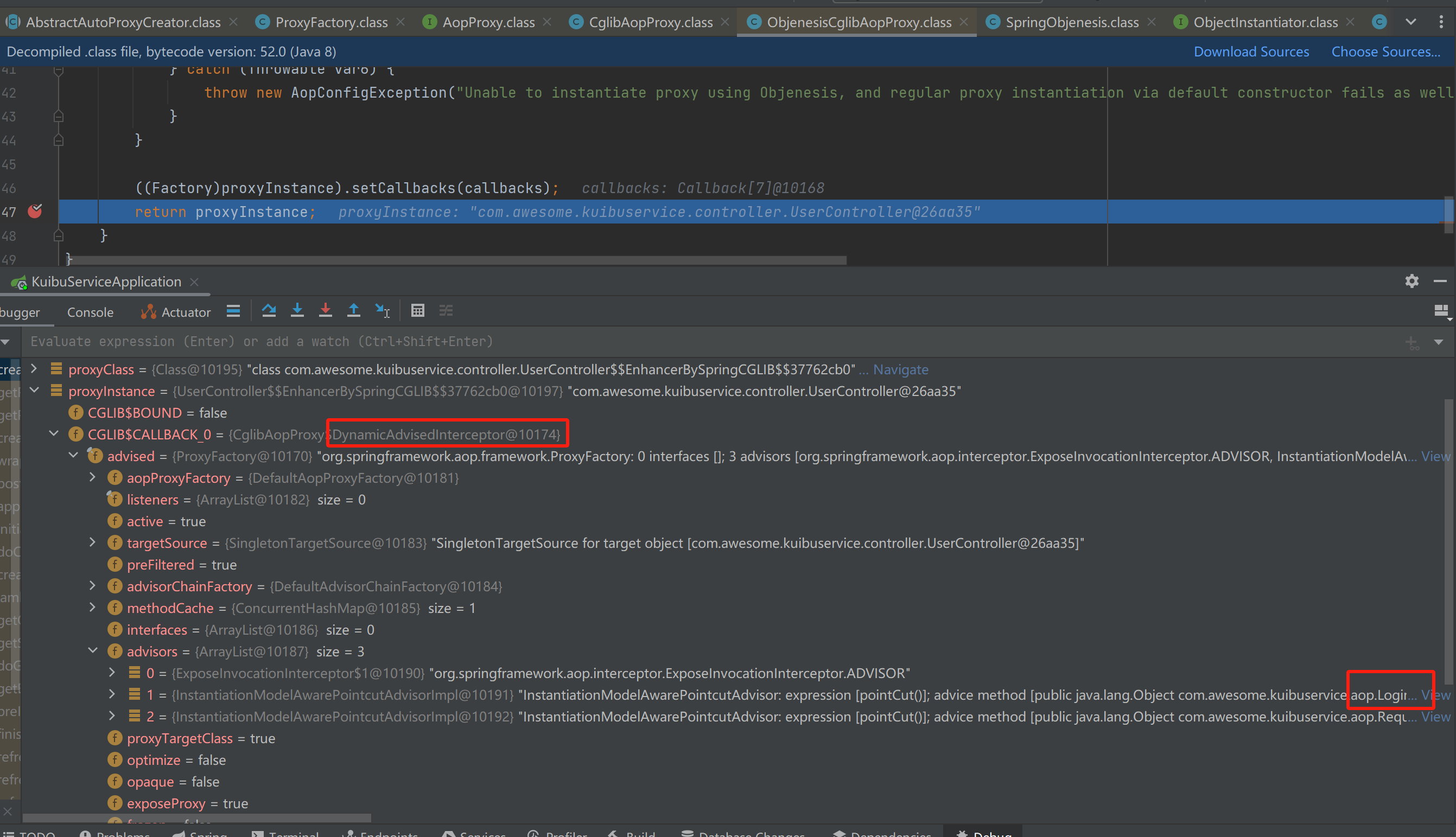Click the Show Execution Point icon
This screenshot has height=837, width=1456.
(x=233, y=311)
